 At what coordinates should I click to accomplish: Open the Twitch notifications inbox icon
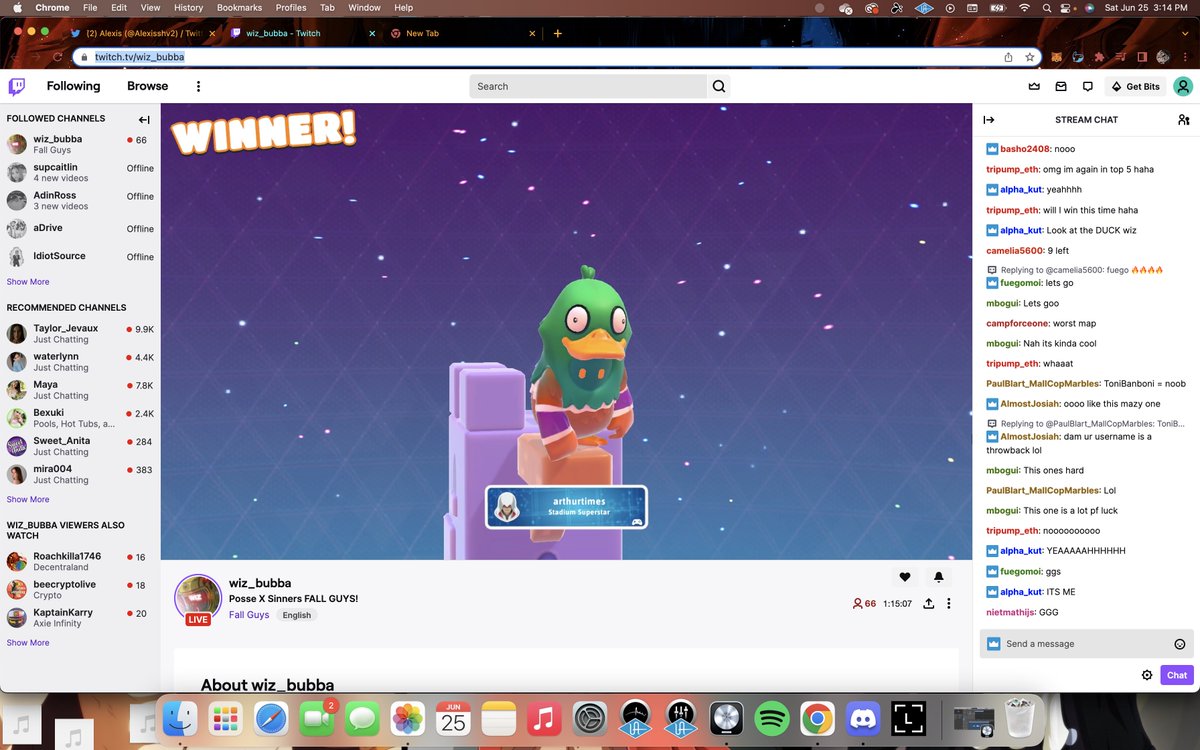(x=1061, y=87)
